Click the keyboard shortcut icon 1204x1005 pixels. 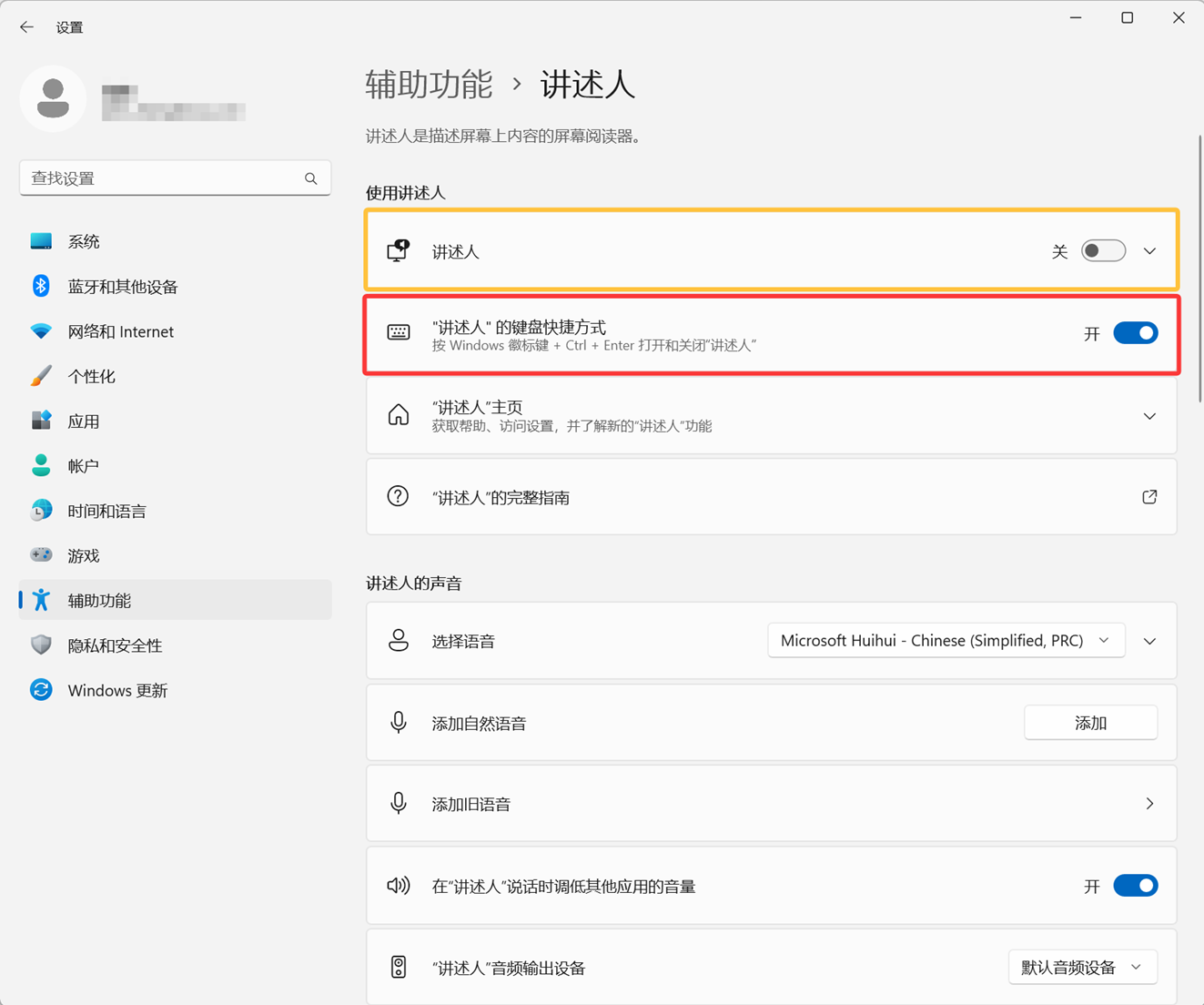point(399,333)
